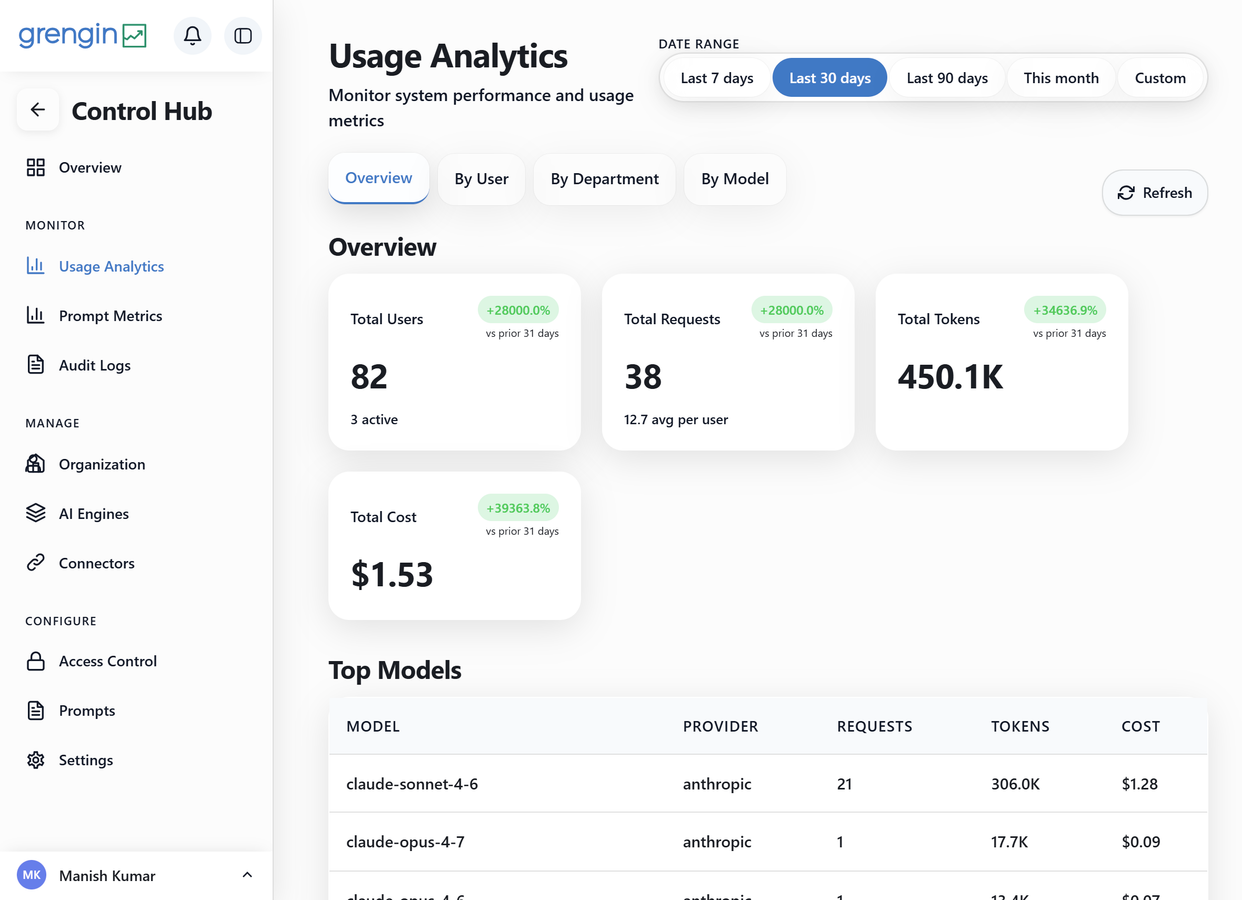Click the Prompts file icon

point(36,710)
